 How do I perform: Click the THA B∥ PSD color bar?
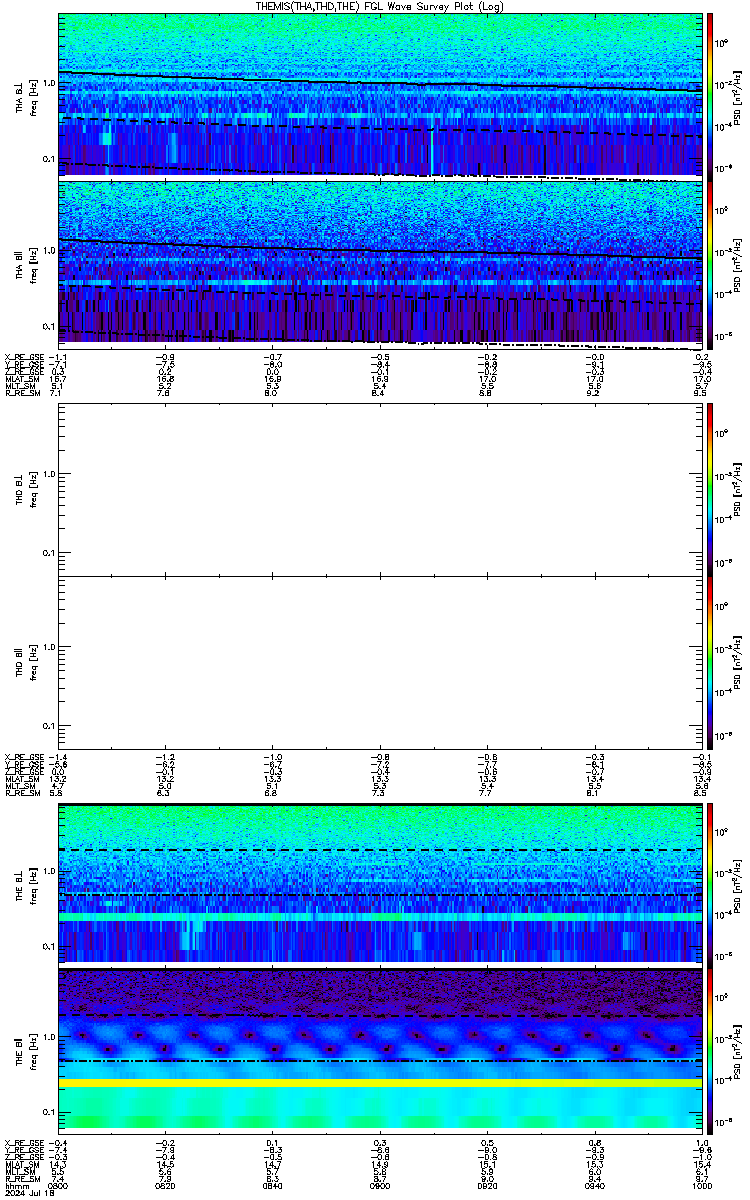(710, 263)
